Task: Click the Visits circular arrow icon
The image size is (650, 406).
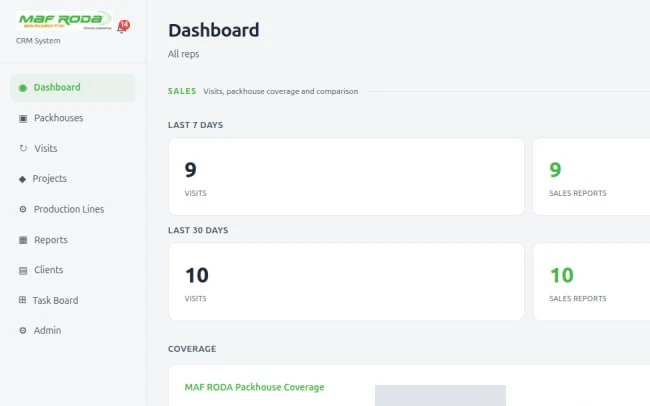Action: click(23, 148)
